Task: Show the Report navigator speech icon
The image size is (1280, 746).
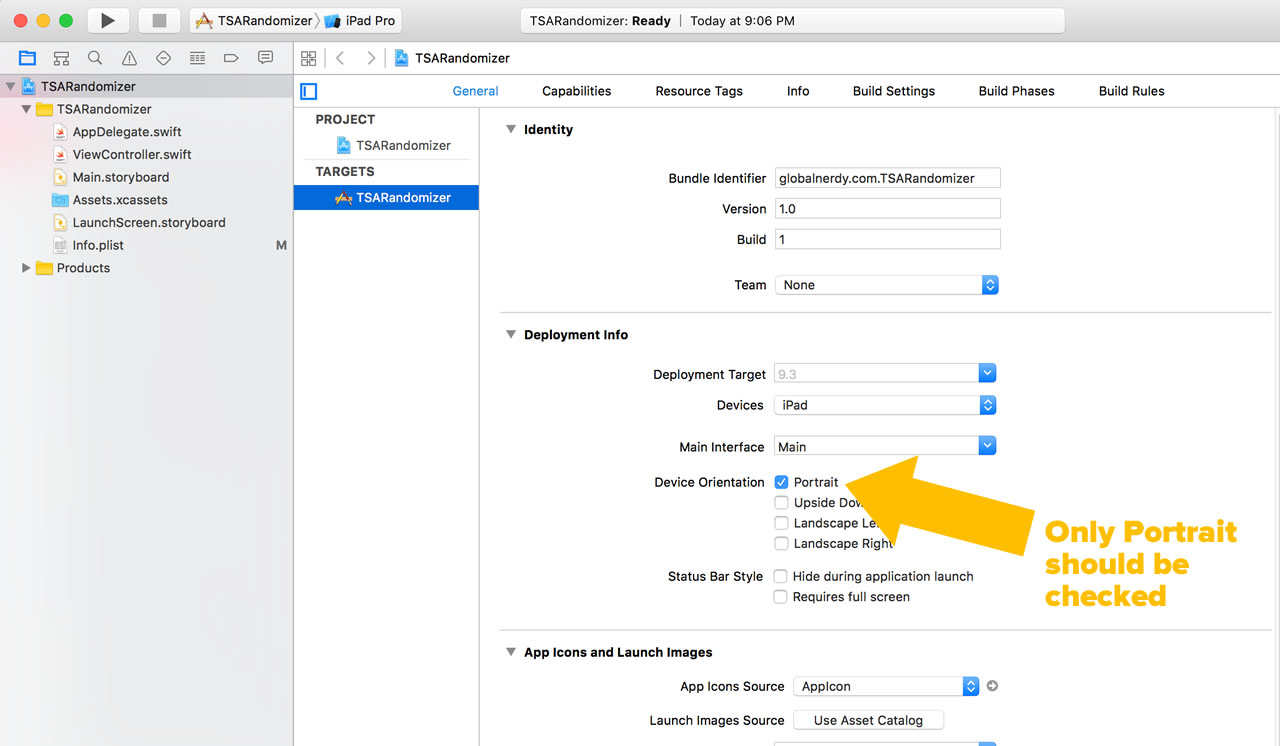Action: [265, 58]
